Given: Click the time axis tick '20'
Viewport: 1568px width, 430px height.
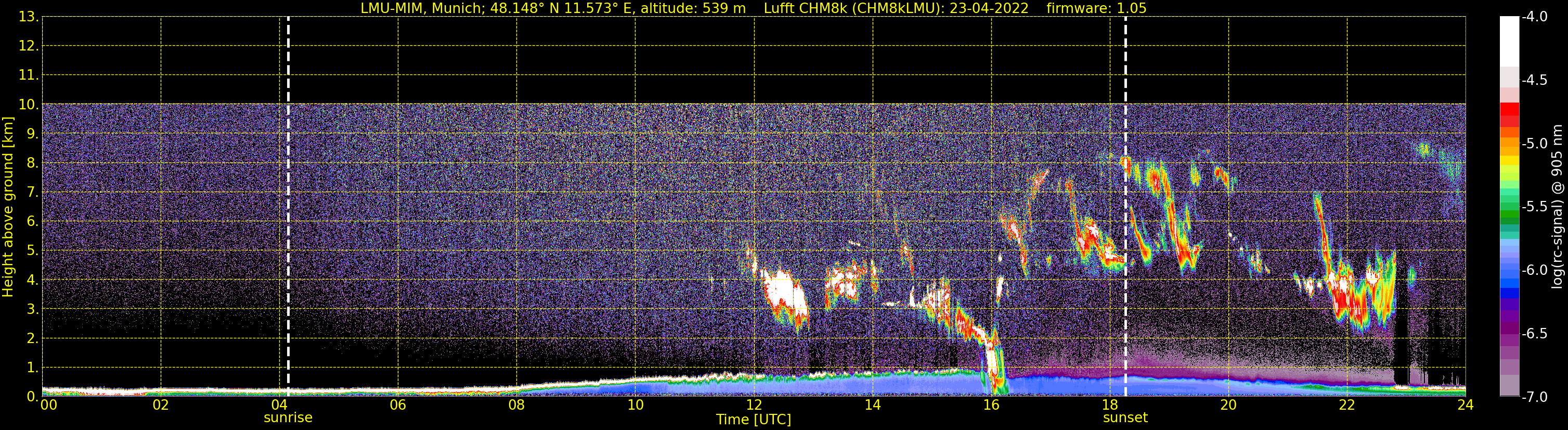Looking at the screenshot, I should [x=1228, y=405].
